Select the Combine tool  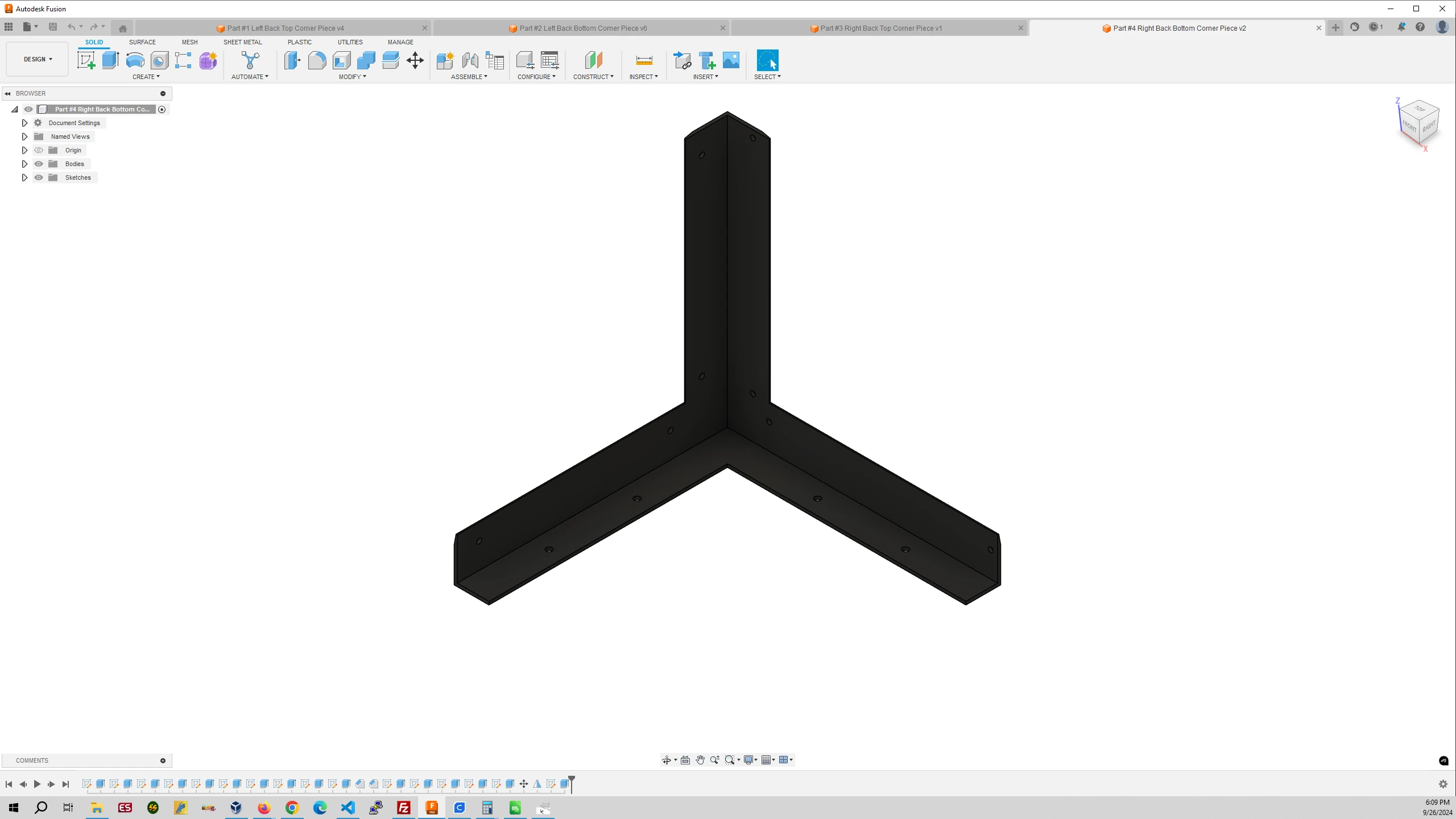[366, 60]
